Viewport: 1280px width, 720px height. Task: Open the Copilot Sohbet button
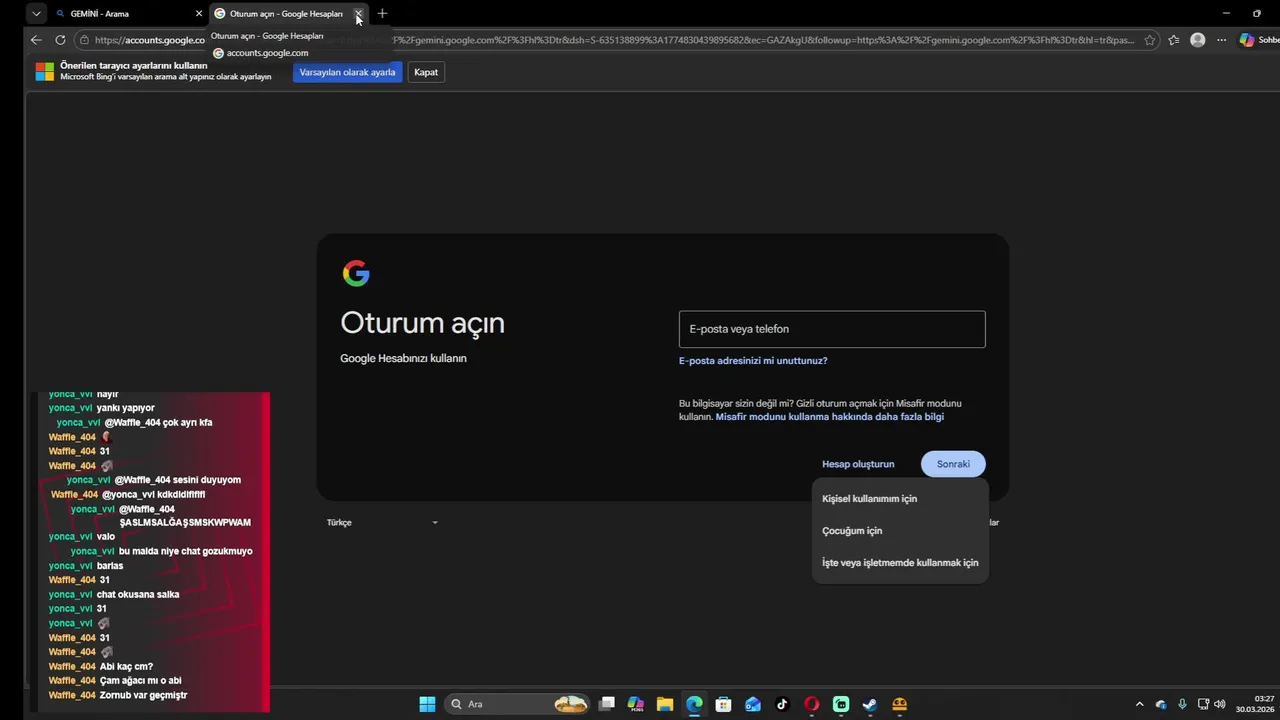(1259, 40)
